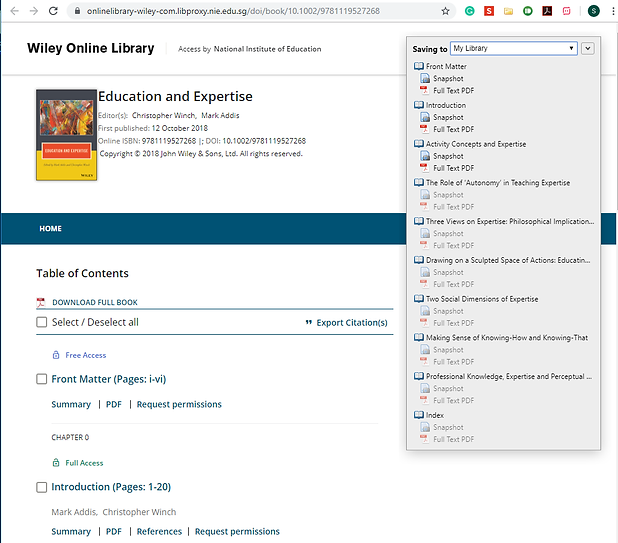Select 'The Role of Autonomy in Teaching Expertise' item

(x=498, y=182)
